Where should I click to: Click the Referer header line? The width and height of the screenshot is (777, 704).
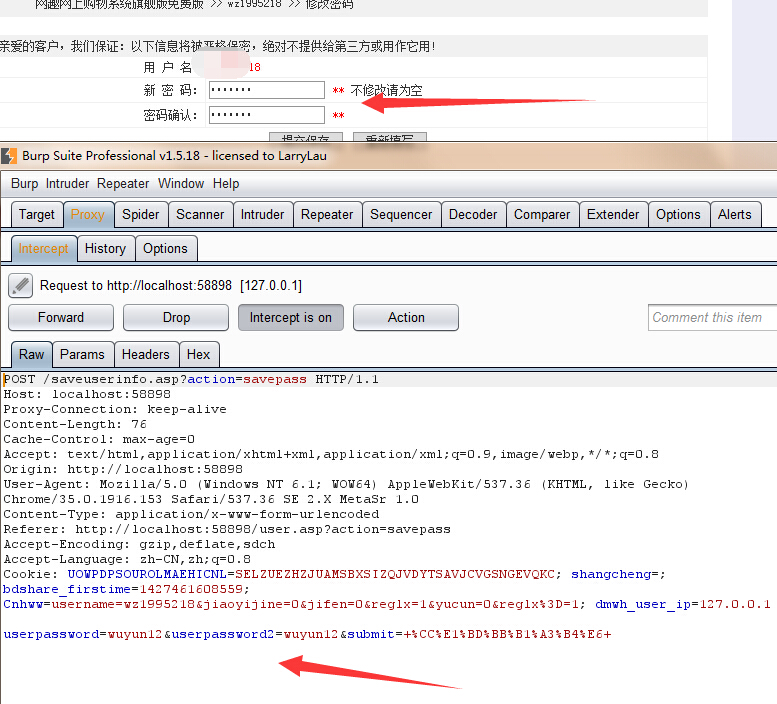pyautogui.click(x=227, y=529)
